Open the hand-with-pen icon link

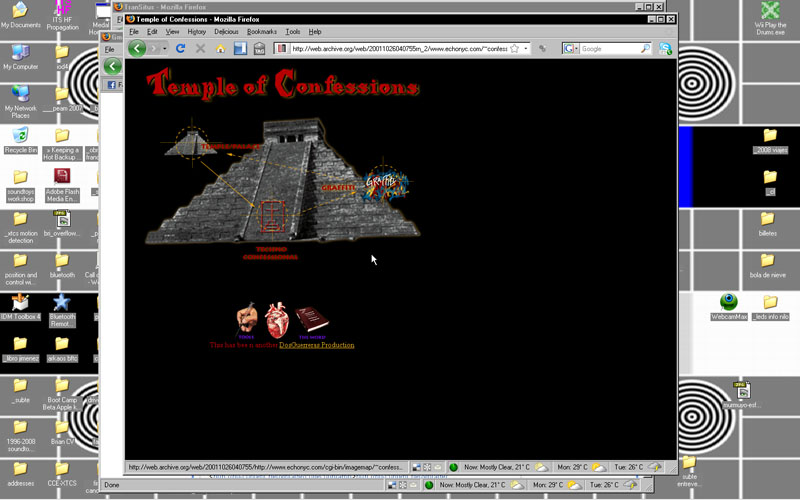(x=246, y=318)
